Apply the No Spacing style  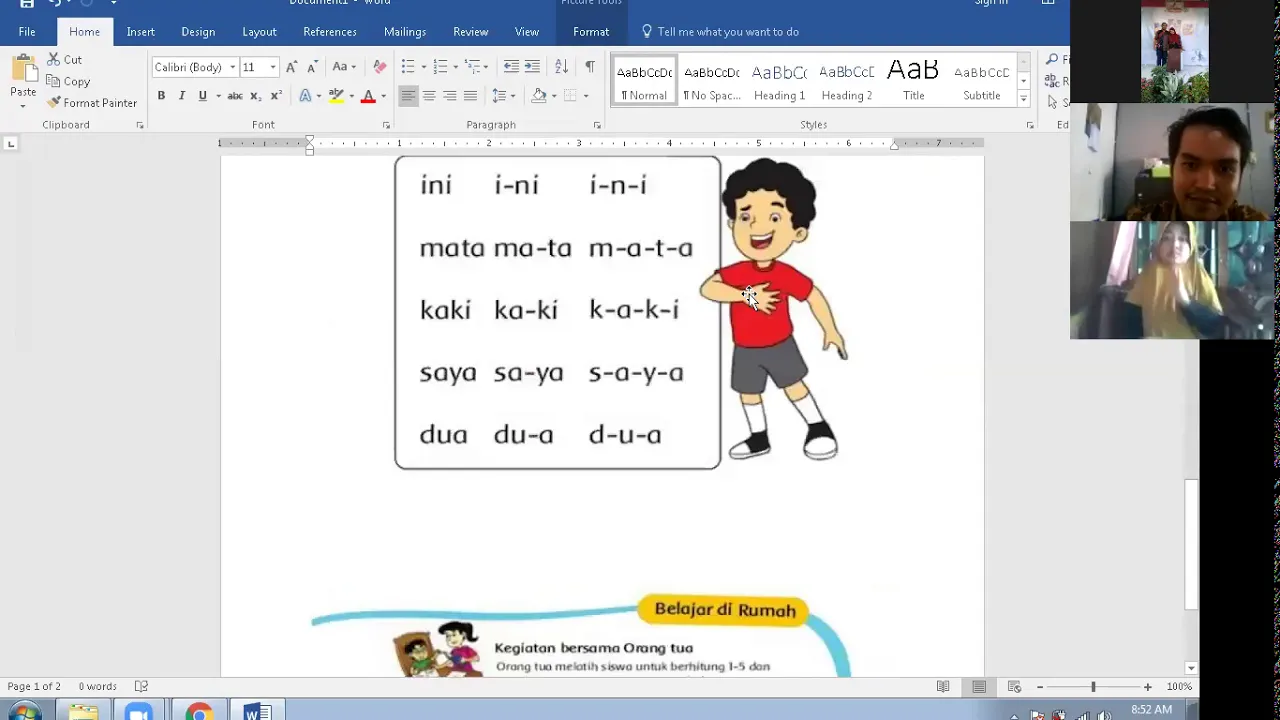tap(712, 81)
